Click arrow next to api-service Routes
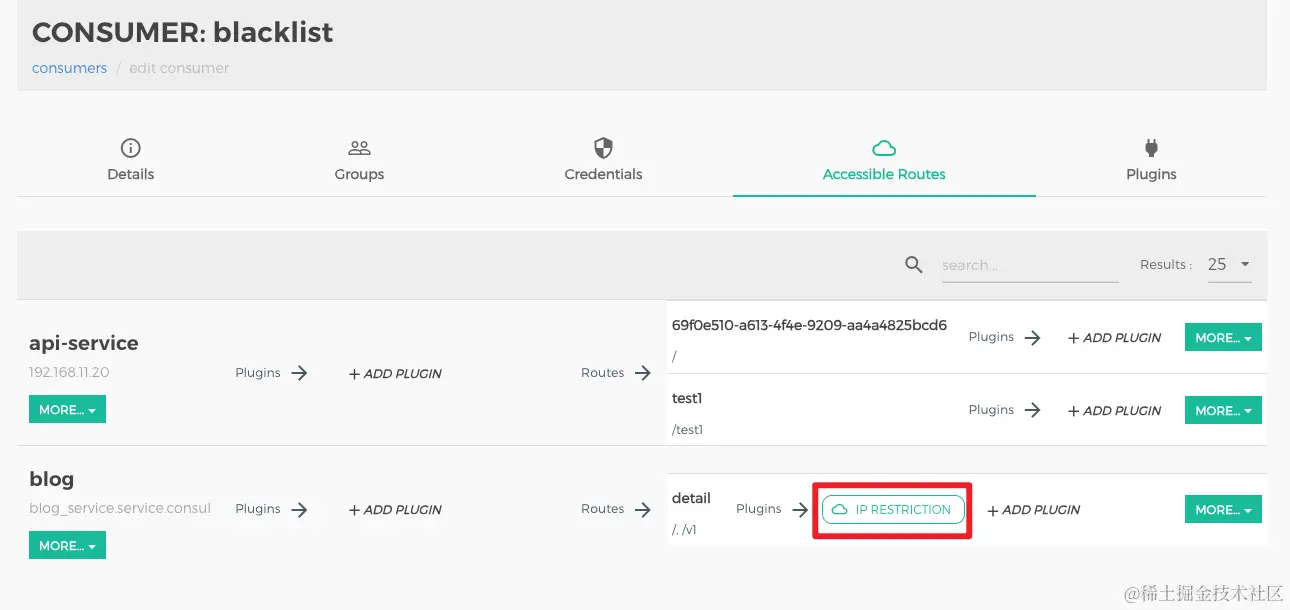1290x610 pixels. (x=642, y=373)
